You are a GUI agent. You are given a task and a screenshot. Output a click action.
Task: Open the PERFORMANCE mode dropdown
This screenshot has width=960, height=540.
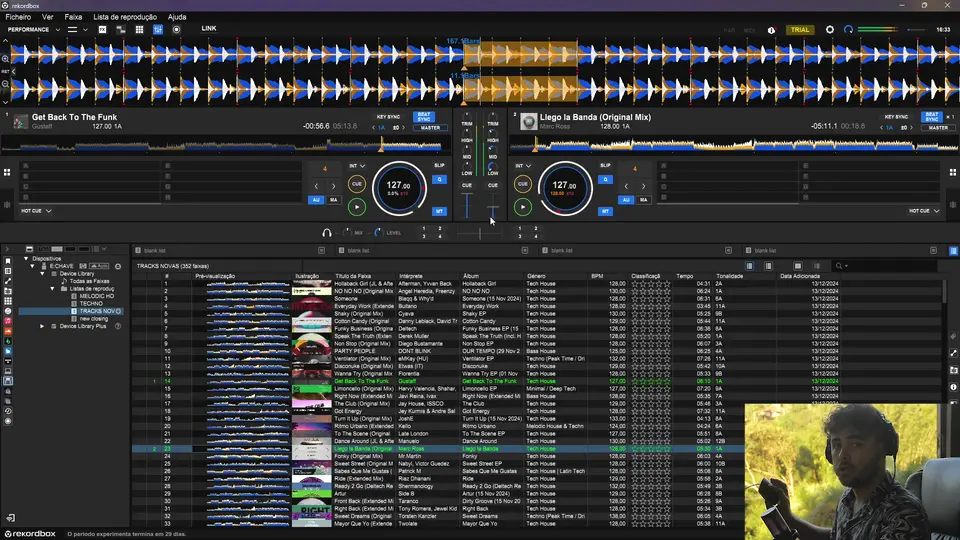tap(34, 29)
